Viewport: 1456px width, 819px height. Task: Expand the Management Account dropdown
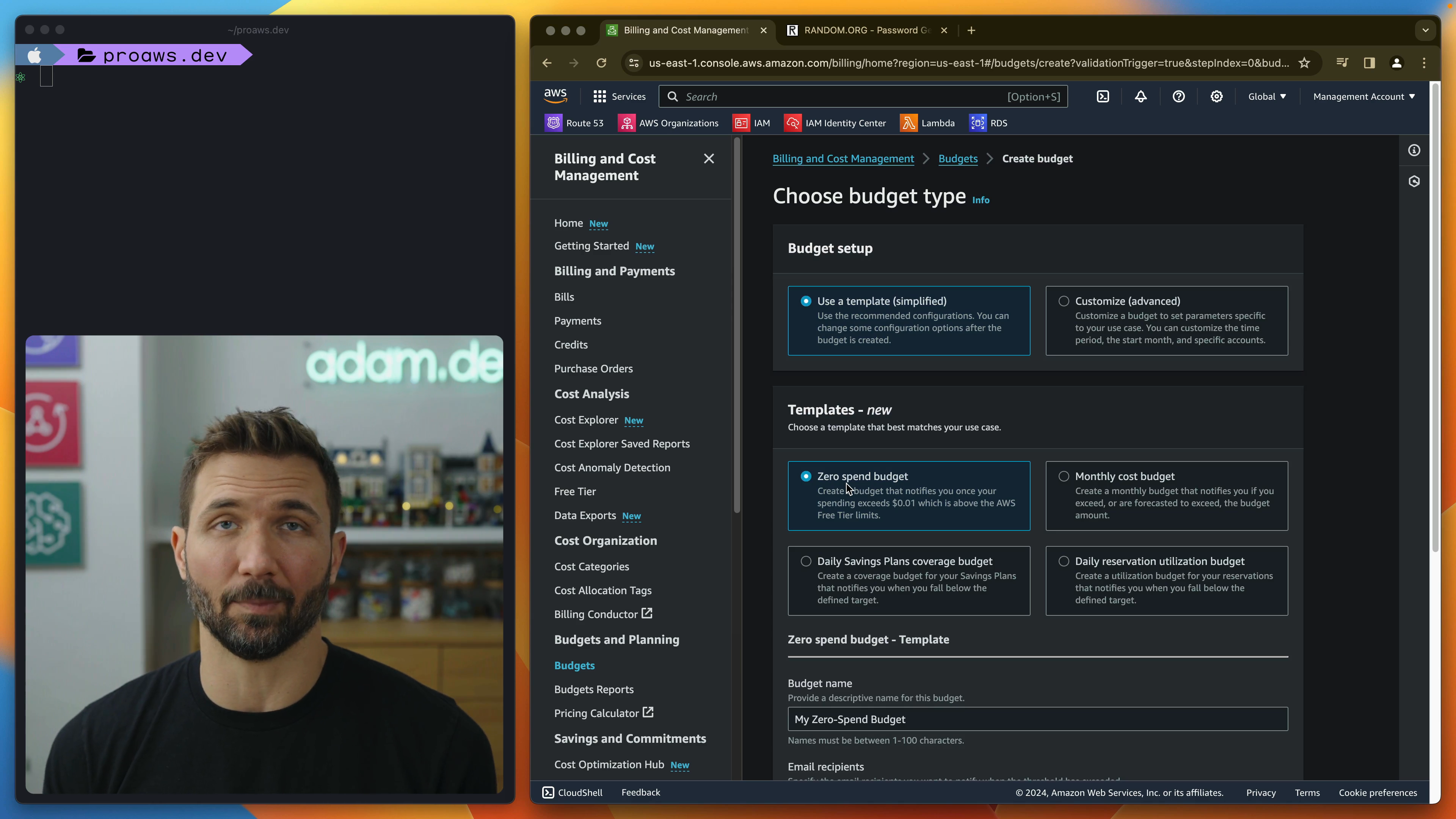[1362, 96]
